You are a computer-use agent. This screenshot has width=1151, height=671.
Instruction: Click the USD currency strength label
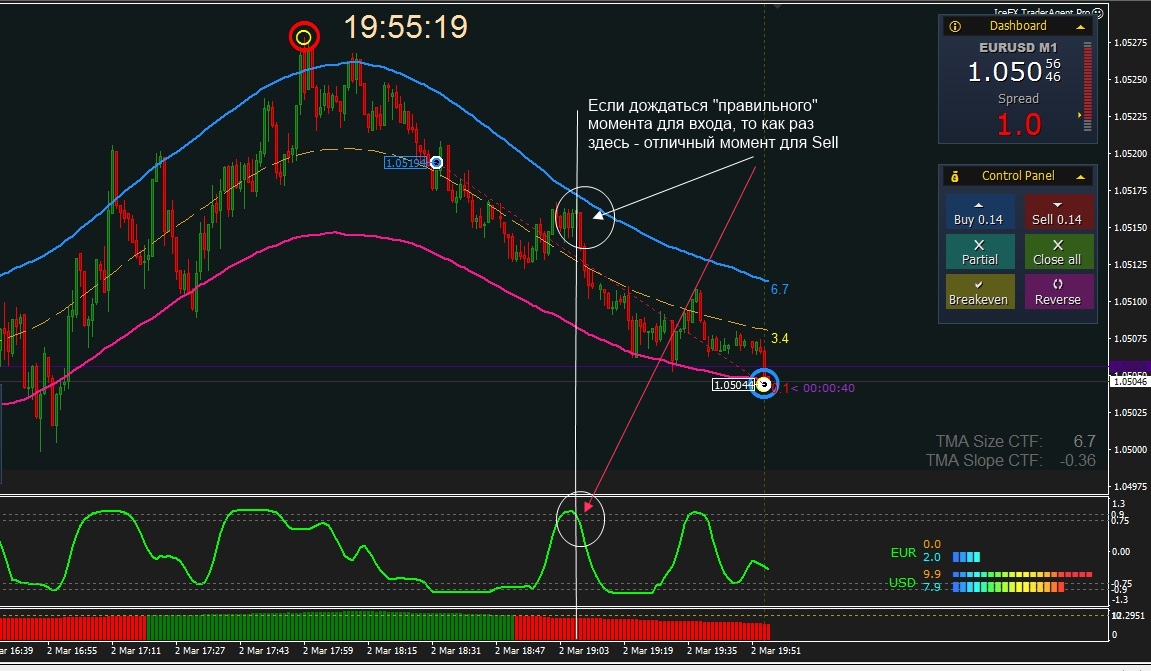point(902,583)
